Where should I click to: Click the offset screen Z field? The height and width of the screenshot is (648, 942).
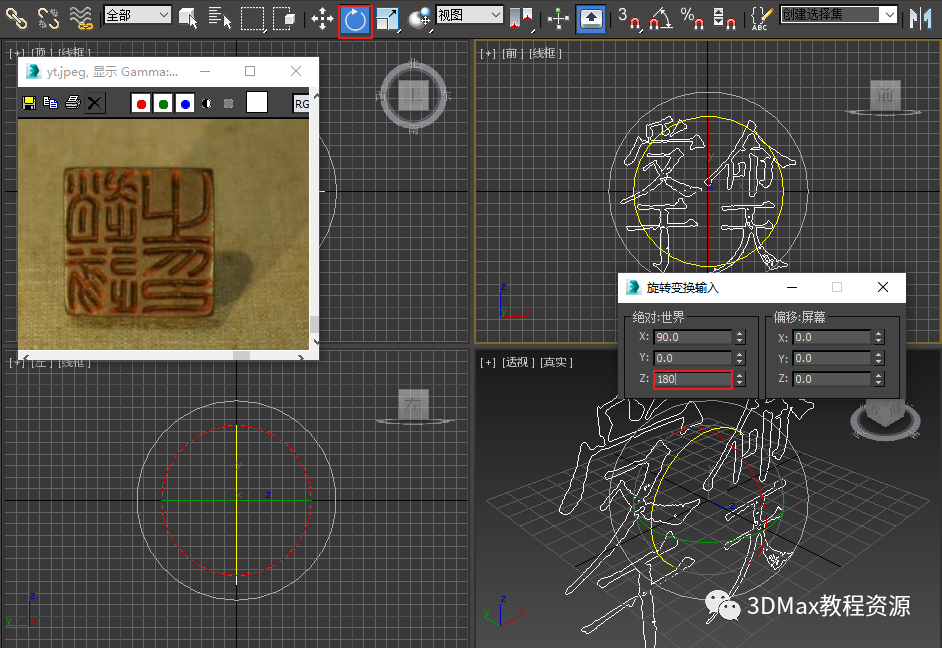coord(831,379)
